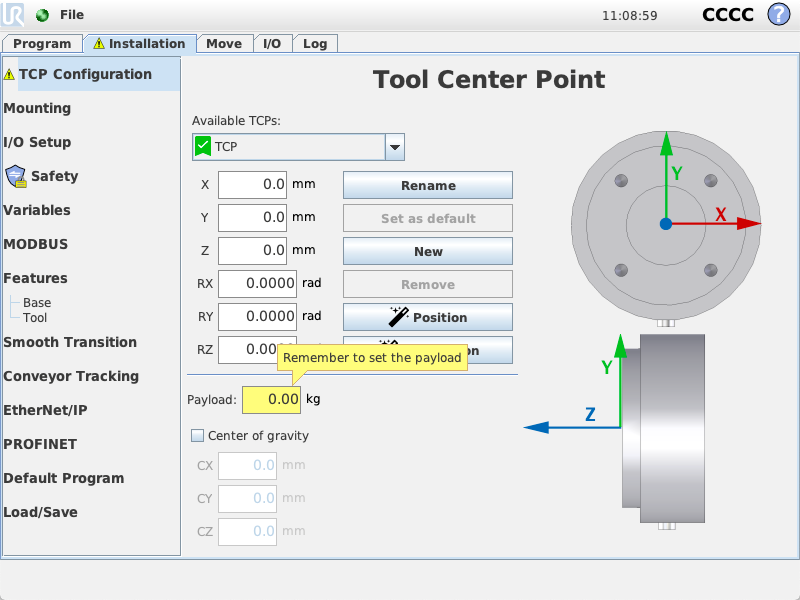Click warning icon beside TCP Configuration
This screenshot has width=800, height=600.
tap(9, 75)
